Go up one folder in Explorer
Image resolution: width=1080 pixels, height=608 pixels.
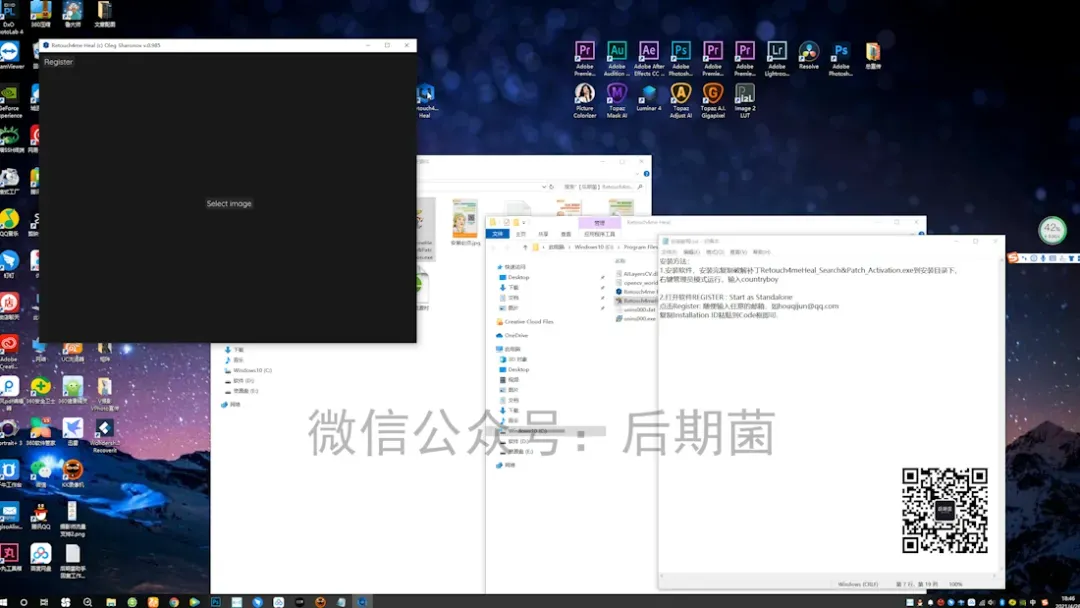pyautogui.click(x=525, y=247)
